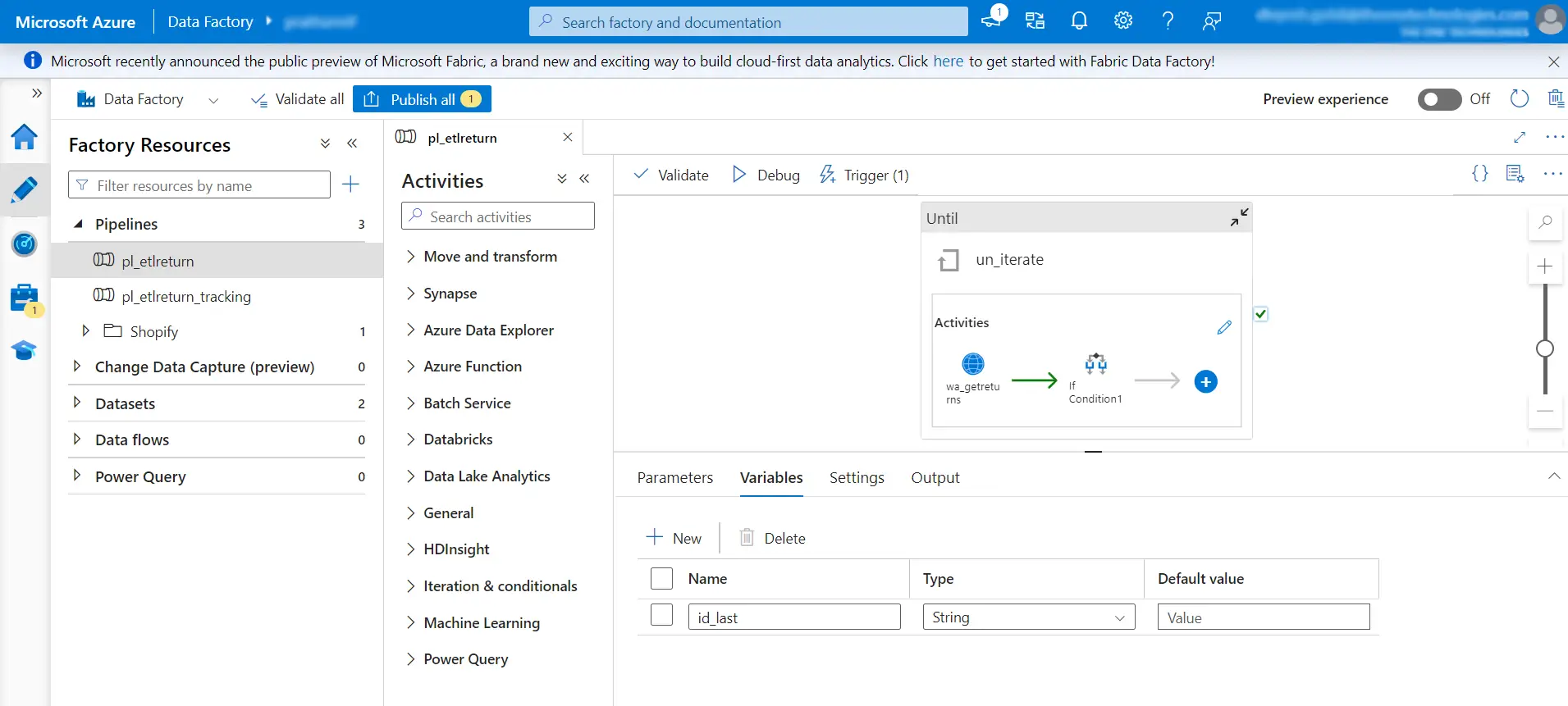Click Publish all button
1568x706 pixels.
pos(422,99)
